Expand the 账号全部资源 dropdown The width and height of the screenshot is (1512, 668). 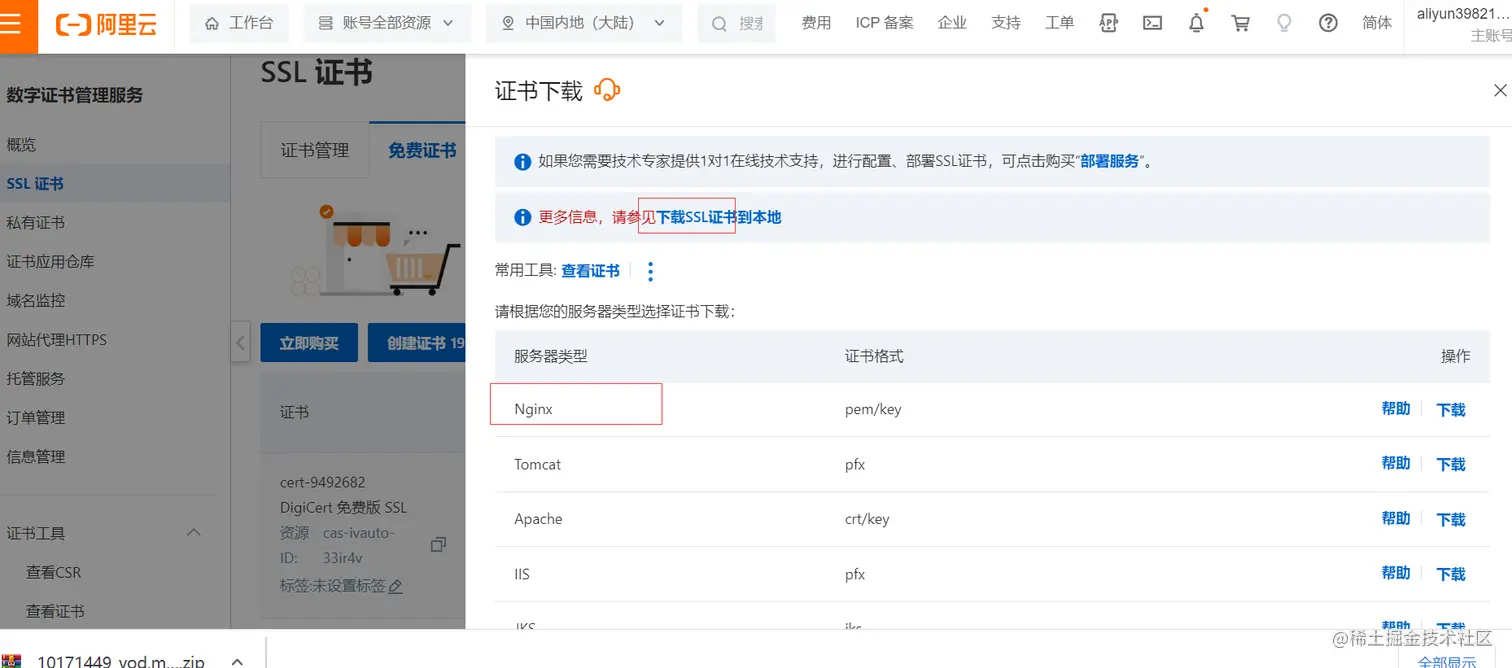tap(386, 23)
